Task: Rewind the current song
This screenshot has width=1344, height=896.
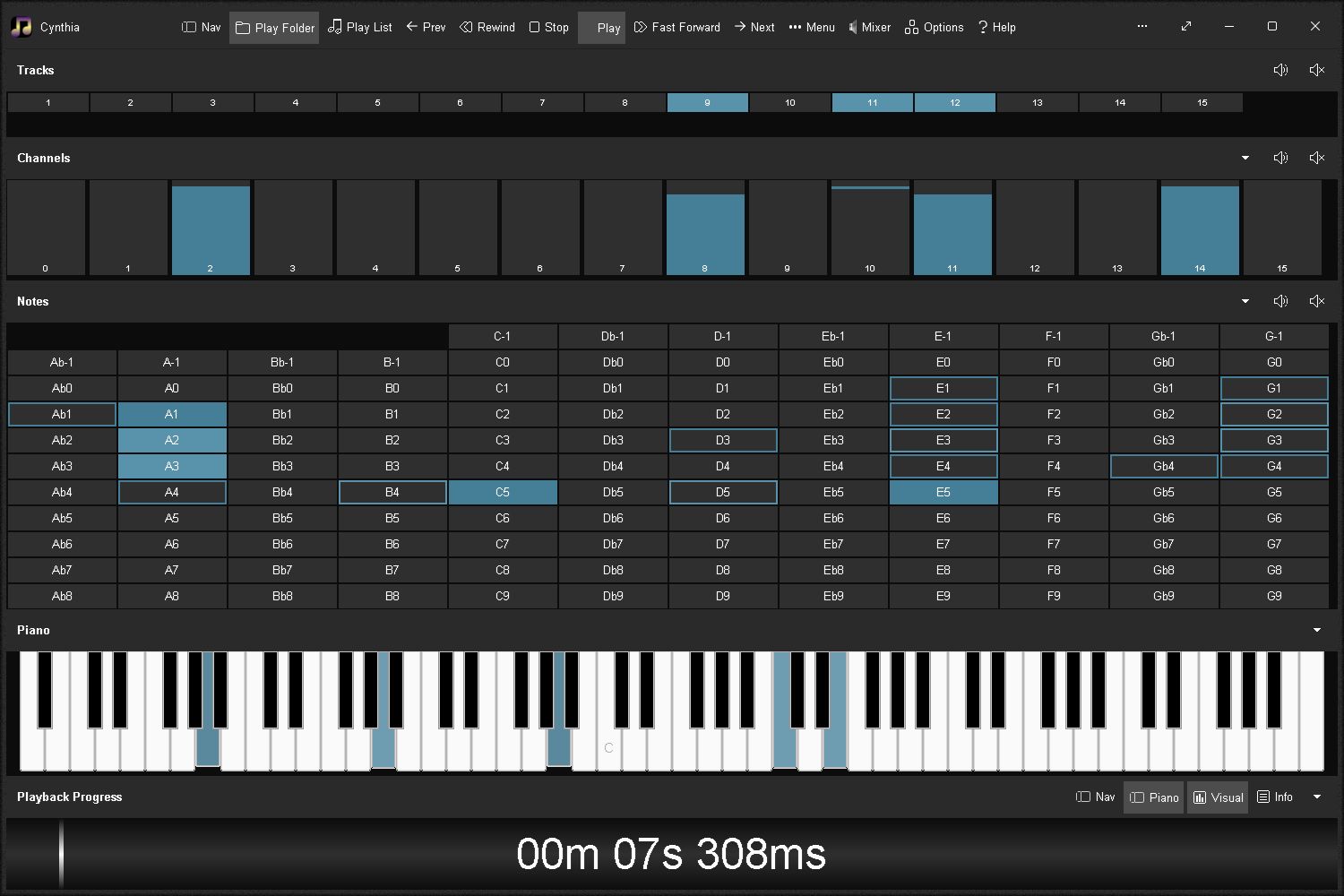Action: 487,27
